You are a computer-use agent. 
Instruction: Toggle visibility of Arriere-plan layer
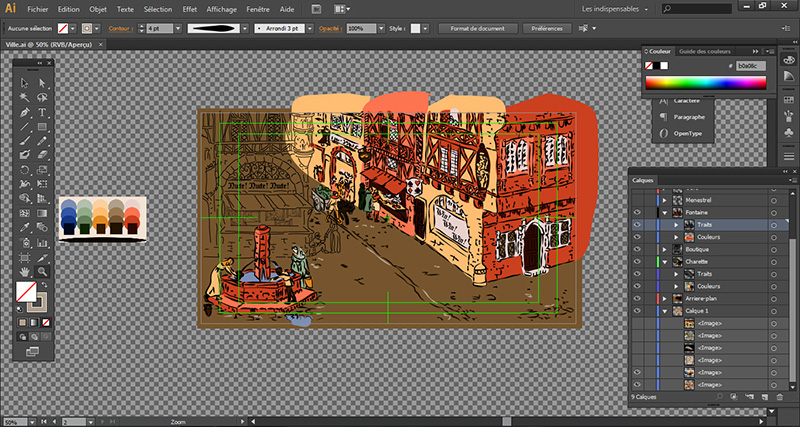click(x=636, y=298)
